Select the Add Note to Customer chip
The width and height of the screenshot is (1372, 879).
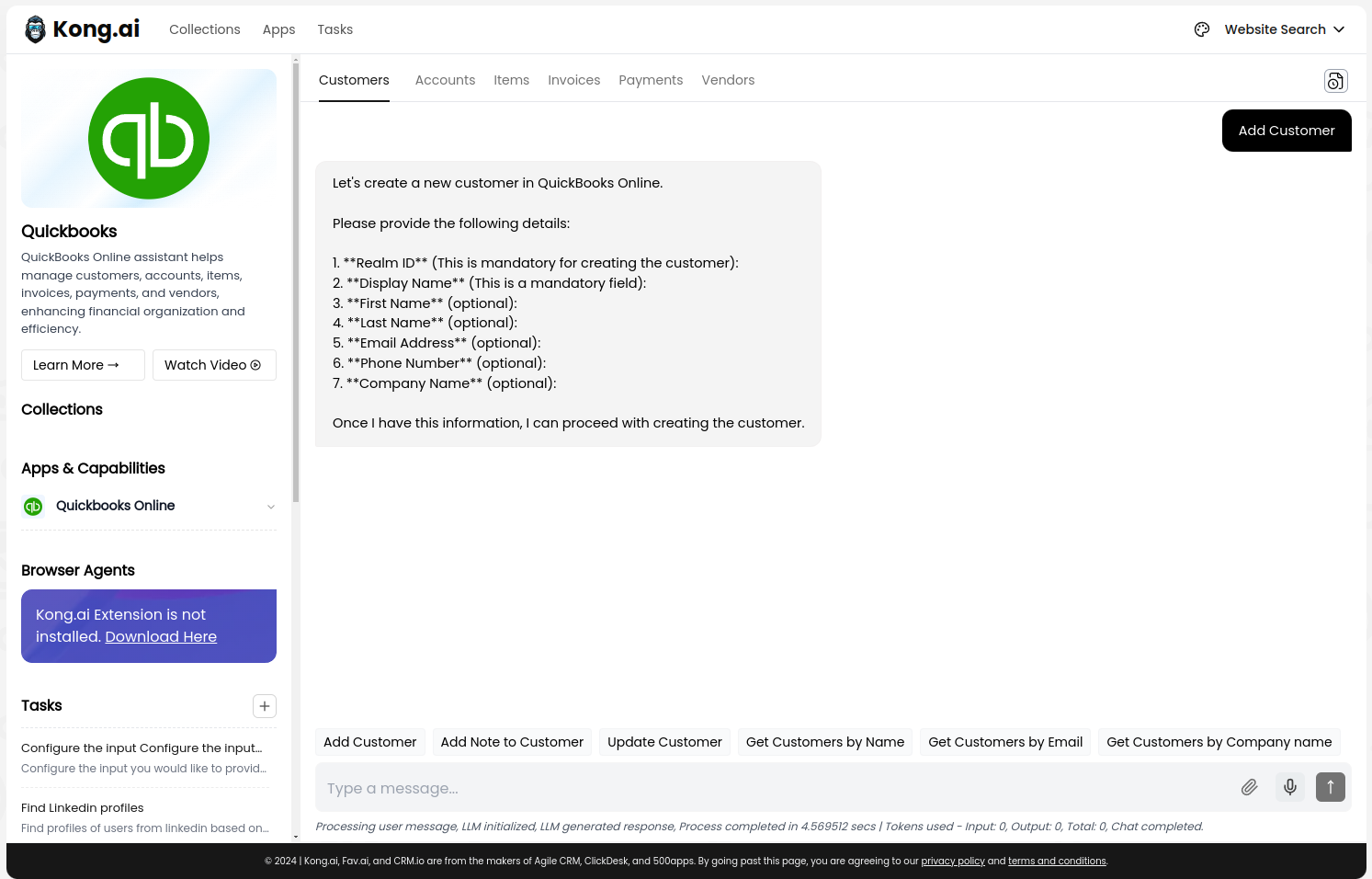coord(512,742)
